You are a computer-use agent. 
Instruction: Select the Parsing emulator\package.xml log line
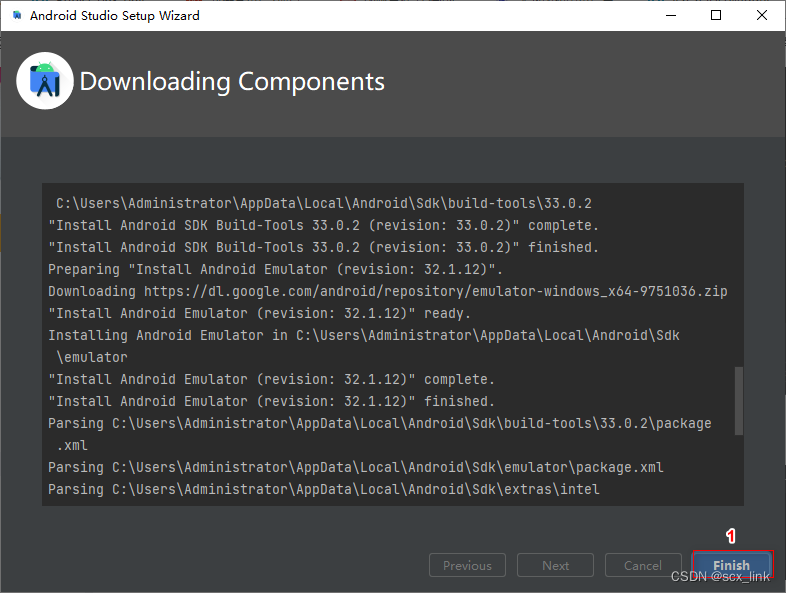[356, 468]
